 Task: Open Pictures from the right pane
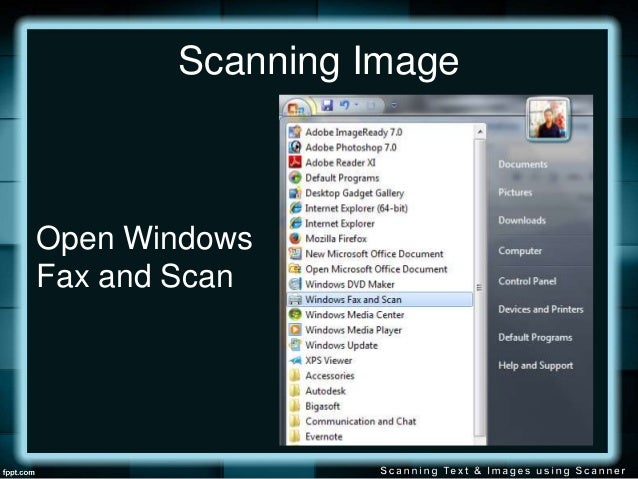coord(515,192)
